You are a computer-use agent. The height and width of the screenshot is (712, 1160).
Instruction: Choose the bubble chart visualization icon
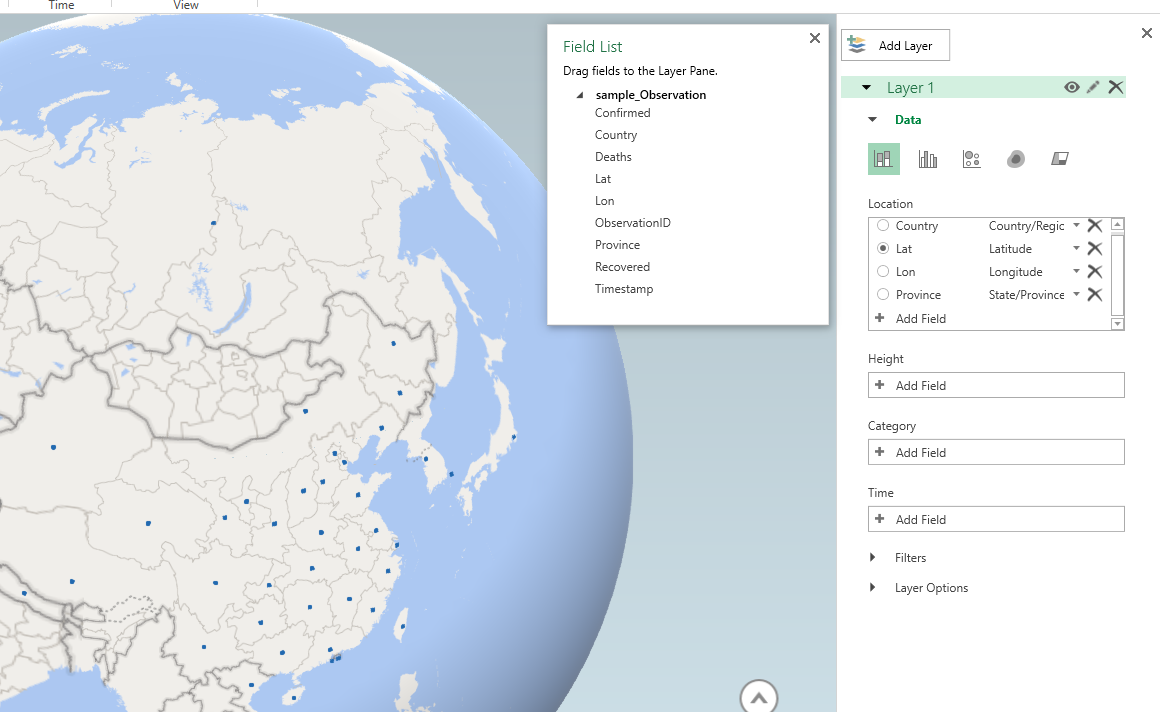[x=971, y=159]
